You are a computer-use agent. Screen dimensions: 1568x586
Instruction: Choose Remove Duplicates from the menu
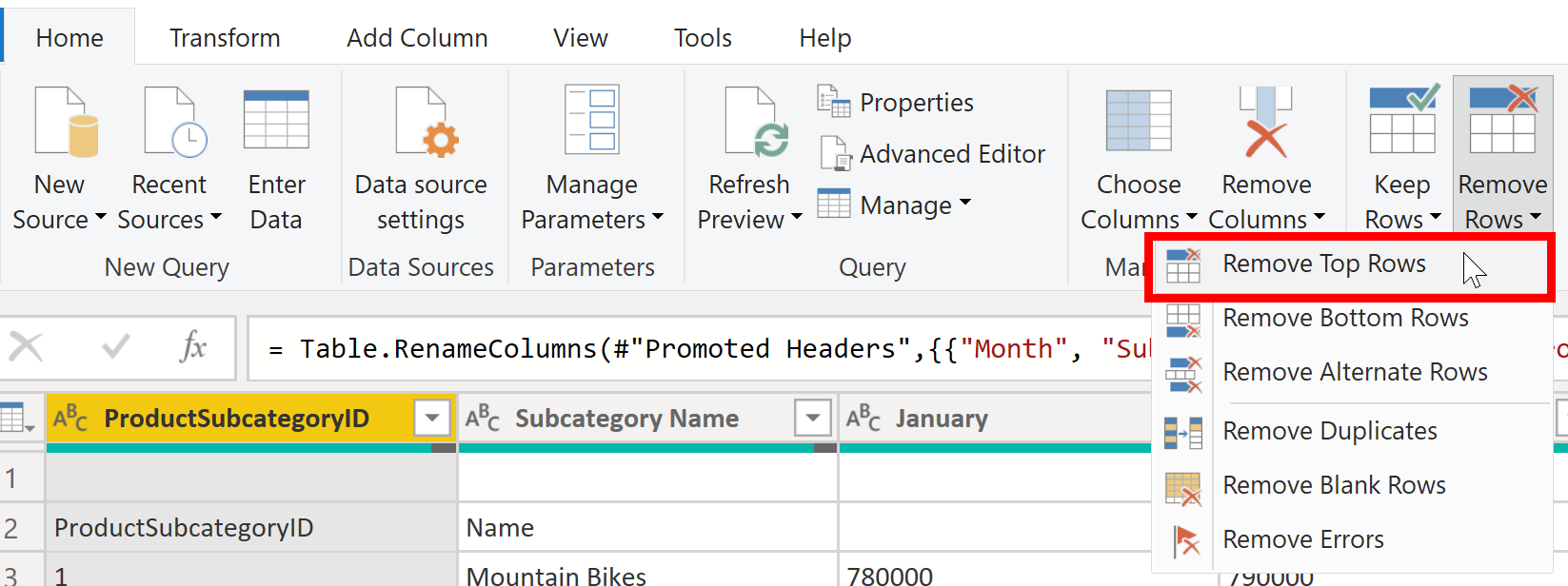(1329, 432)
